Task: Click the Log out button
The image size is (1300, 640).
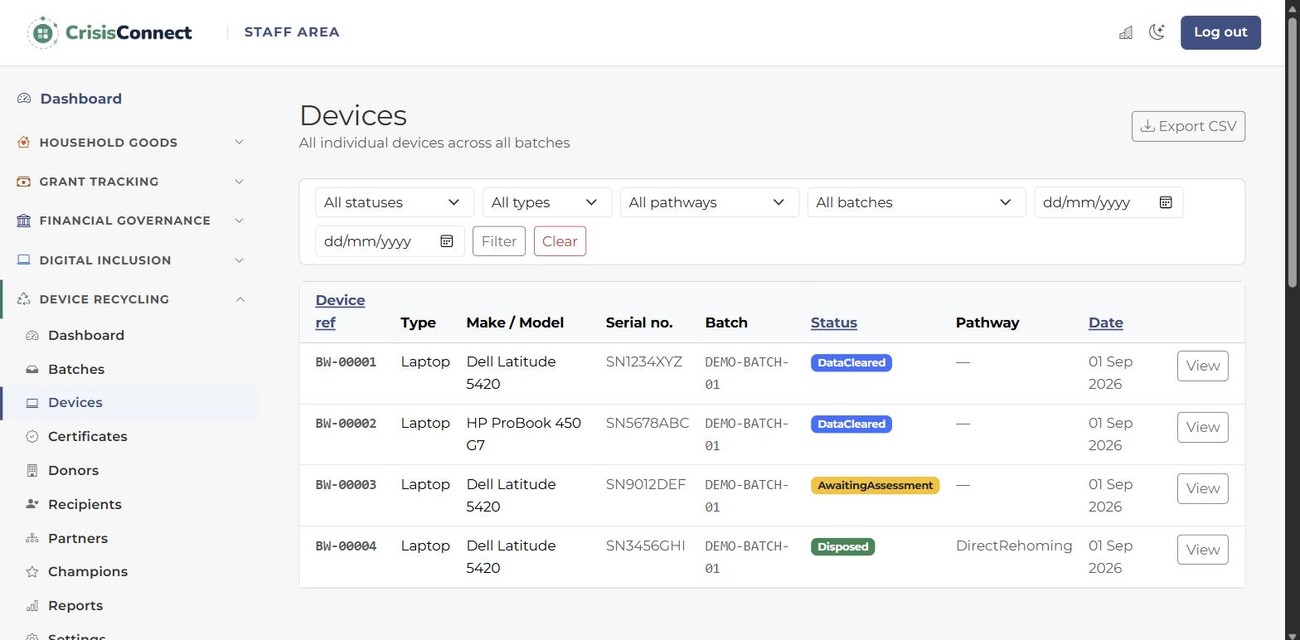Action: [1220, 32]
